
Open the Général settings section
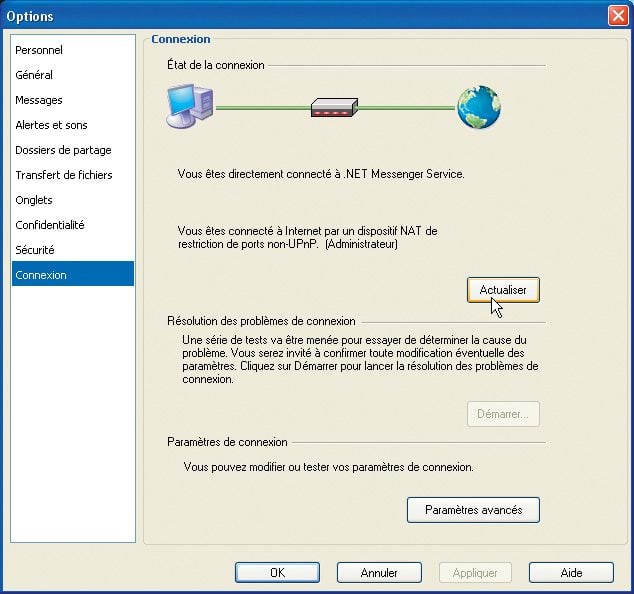pyautogui.click(x=34, y=75)
